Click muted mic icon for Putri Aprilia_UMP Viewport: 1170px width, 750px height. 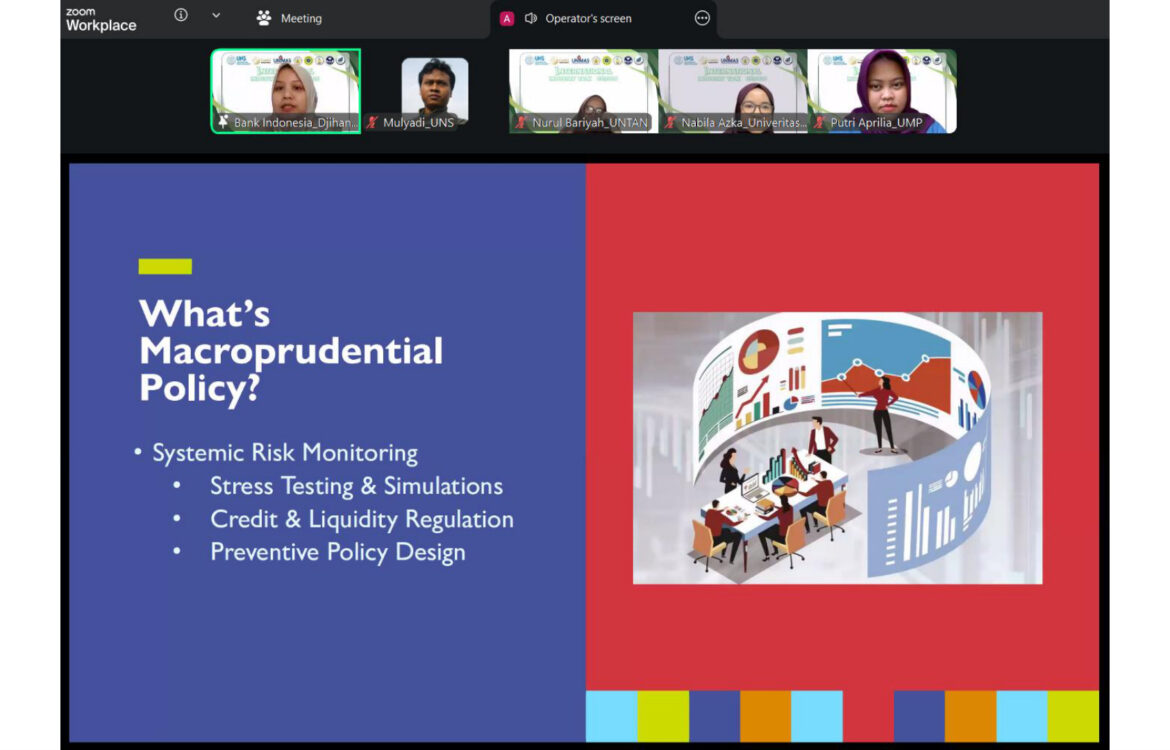pyautogui.click(x=818, y=123)
